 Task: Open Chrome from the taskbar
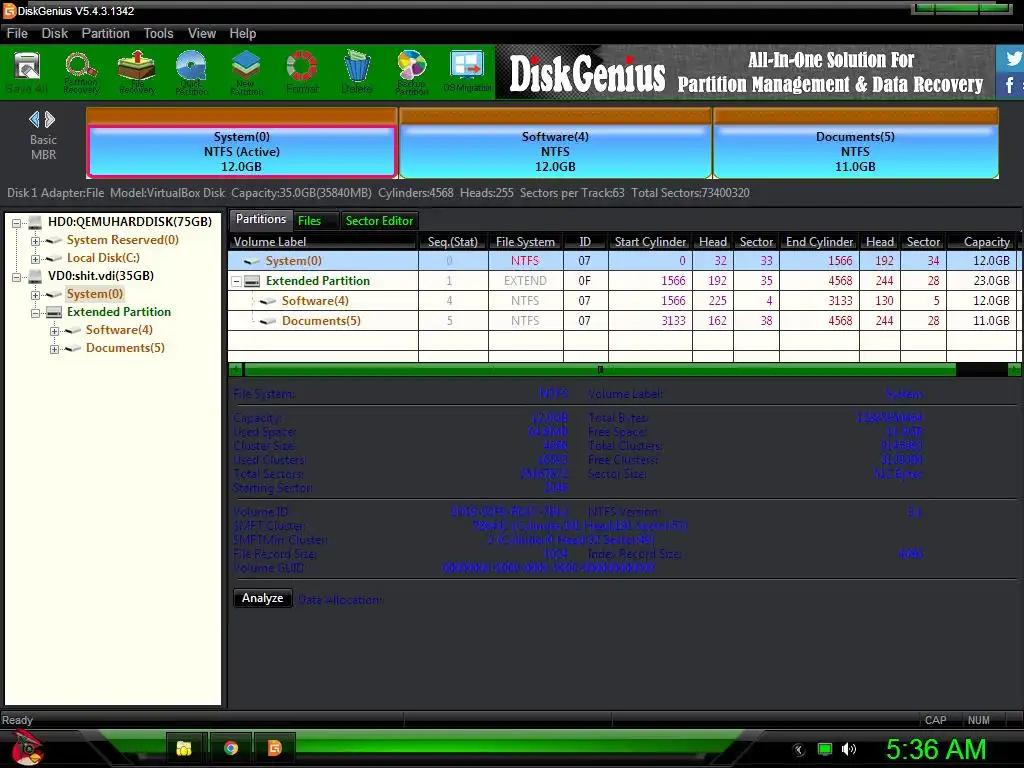tap(231, 748)
